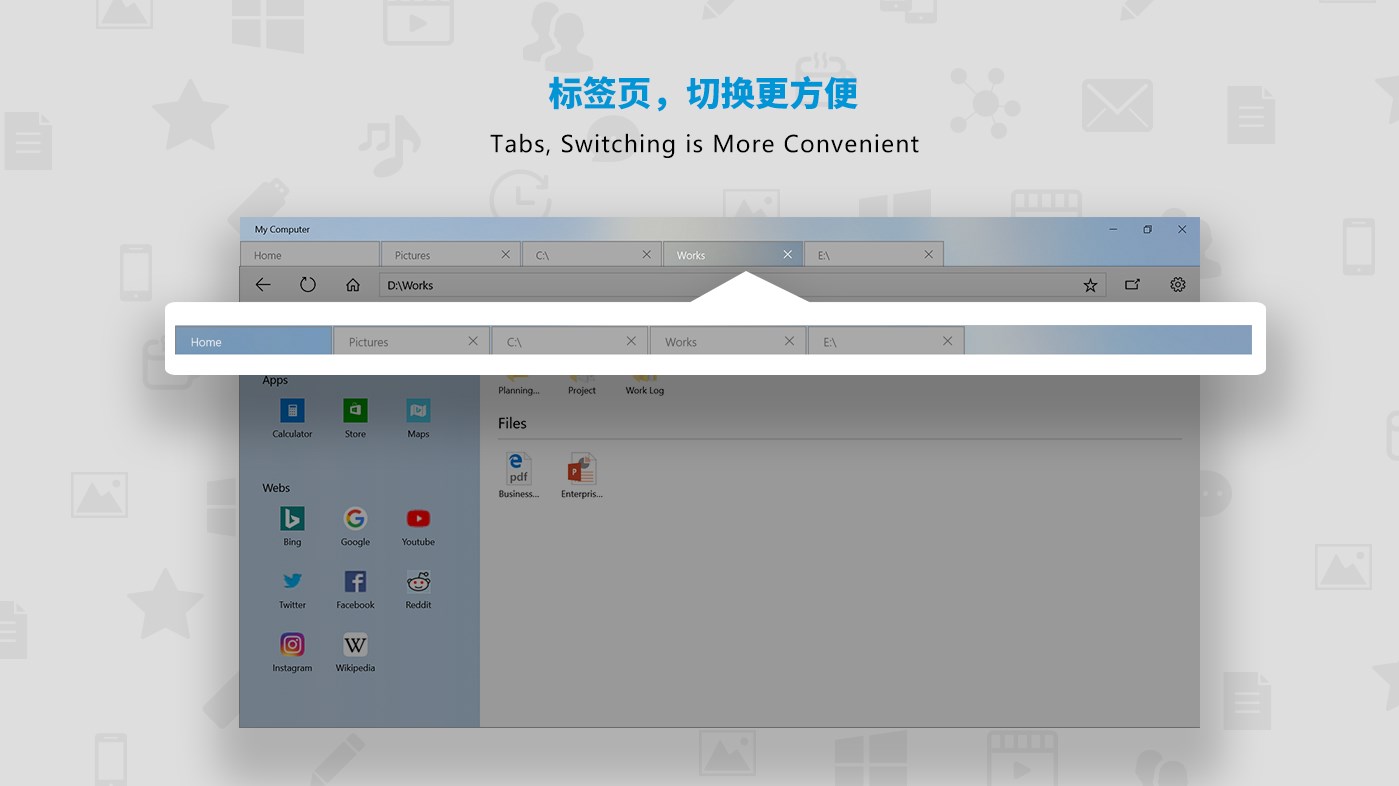Image resolution: width=1399 pixels, height=786 pixels.
Task: Launch the Store app shortcut
Action: (x=355, y=412)
